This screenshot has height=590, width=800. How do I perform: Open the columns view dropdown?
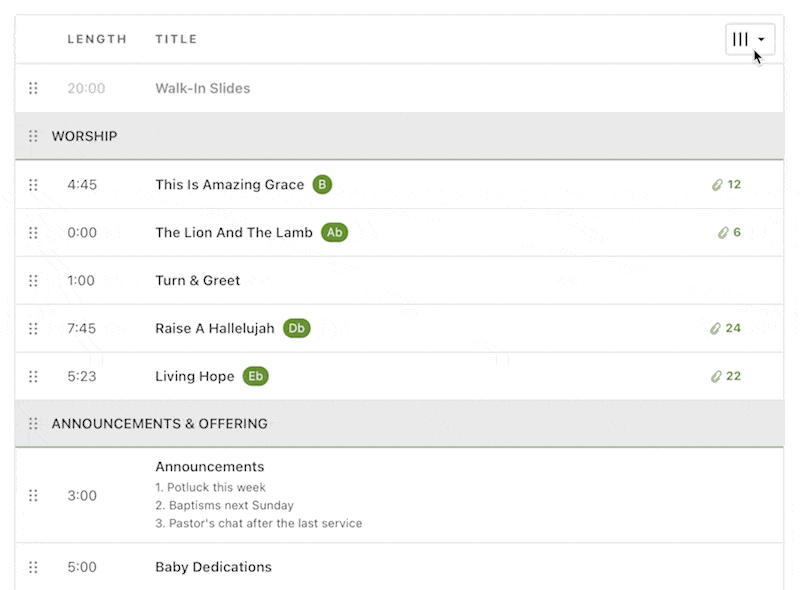click(x=749, y=39)
